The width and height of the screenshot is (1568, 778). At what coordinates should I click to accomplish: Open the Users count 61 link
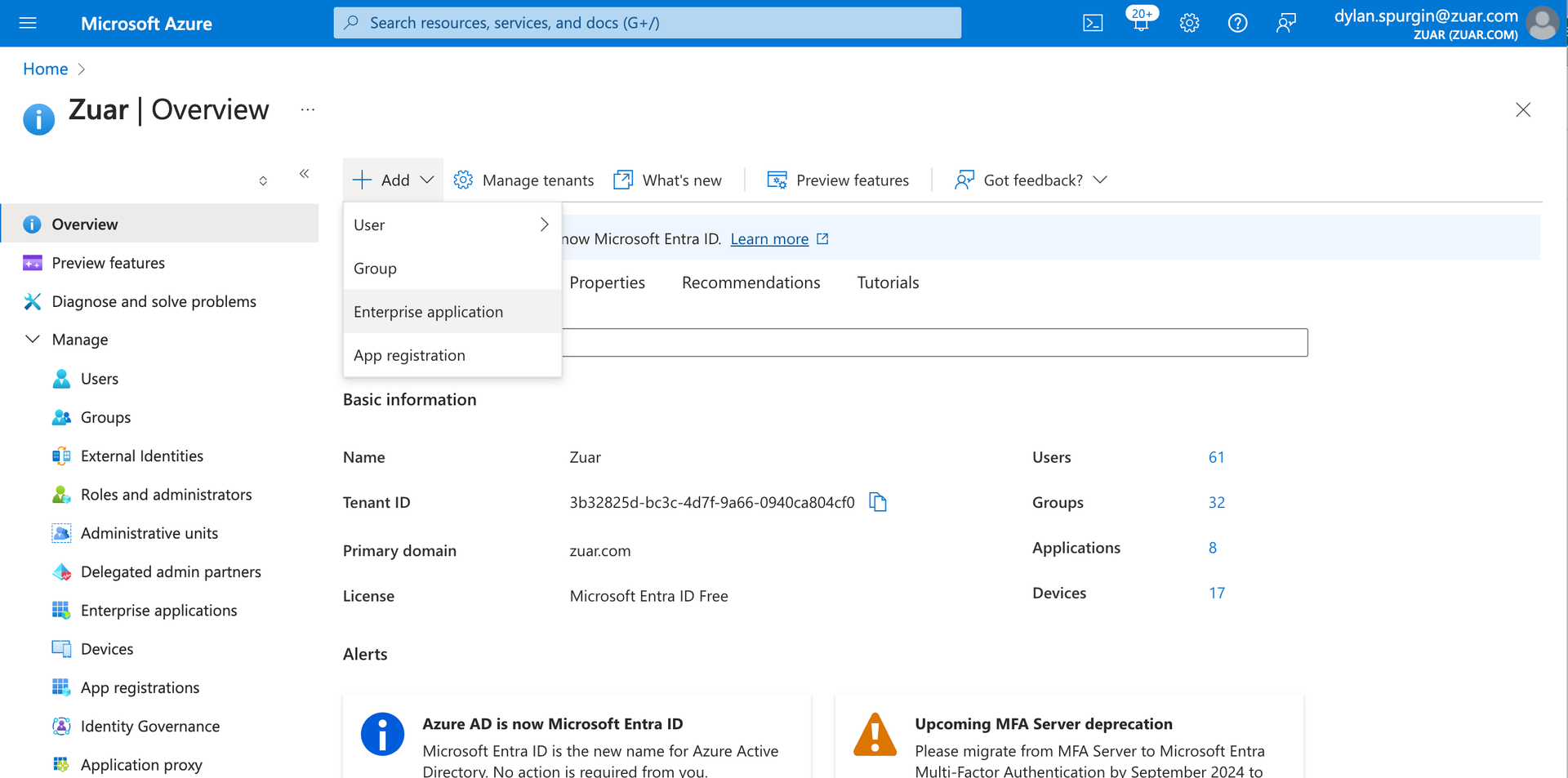coord(1216,457)
